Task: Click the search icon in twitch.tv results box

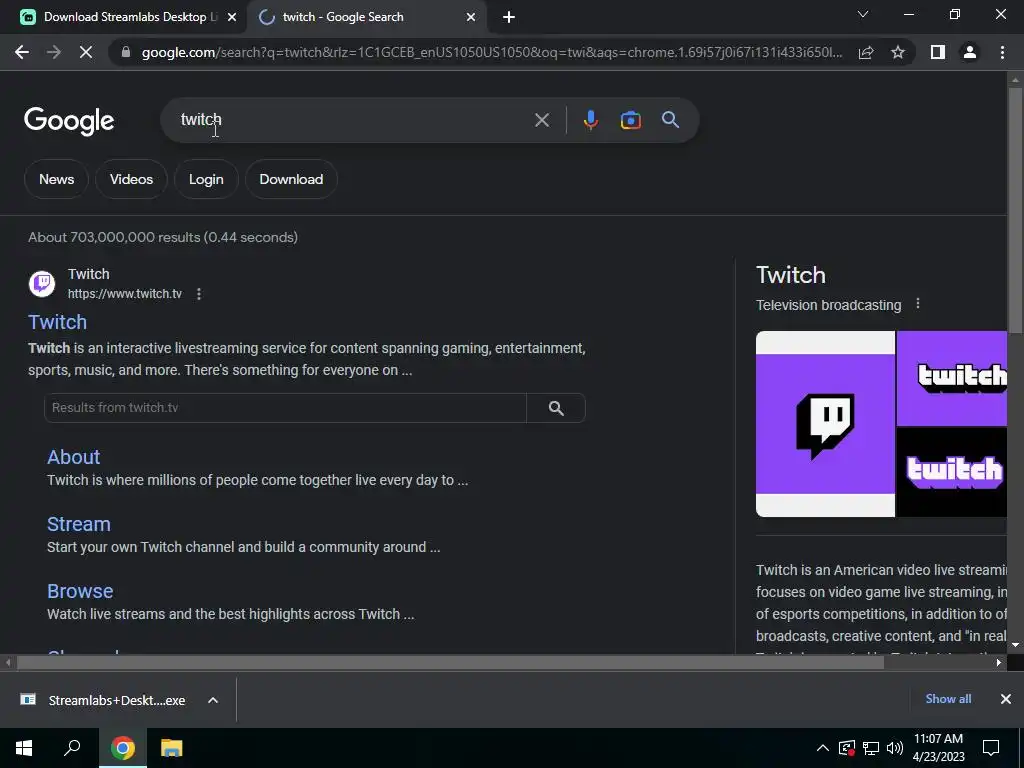Action: point(556,408)
